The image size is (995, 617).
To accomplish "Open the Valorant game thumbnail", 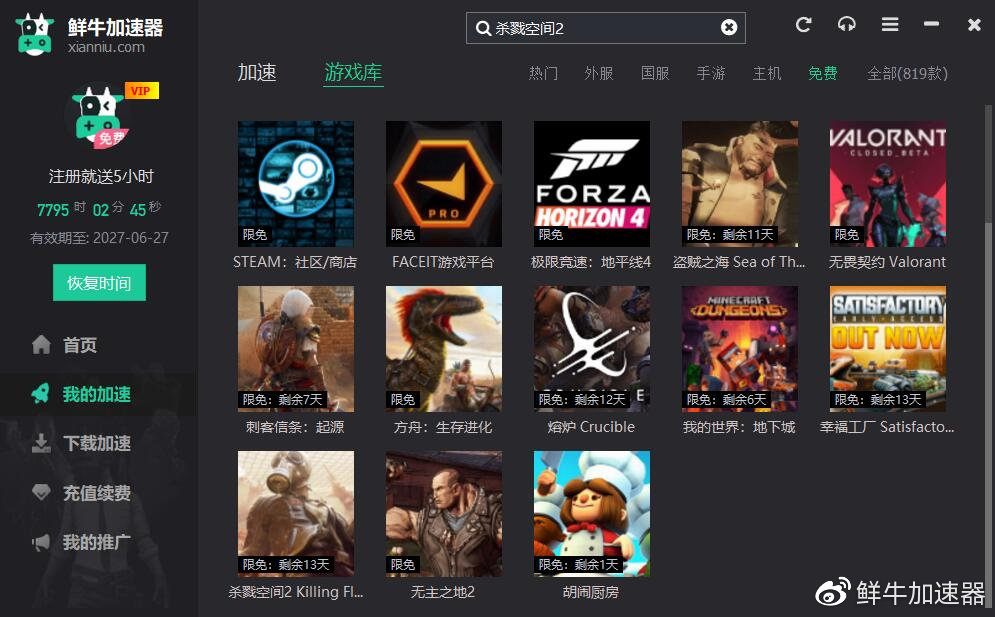I will click(887, 183).
